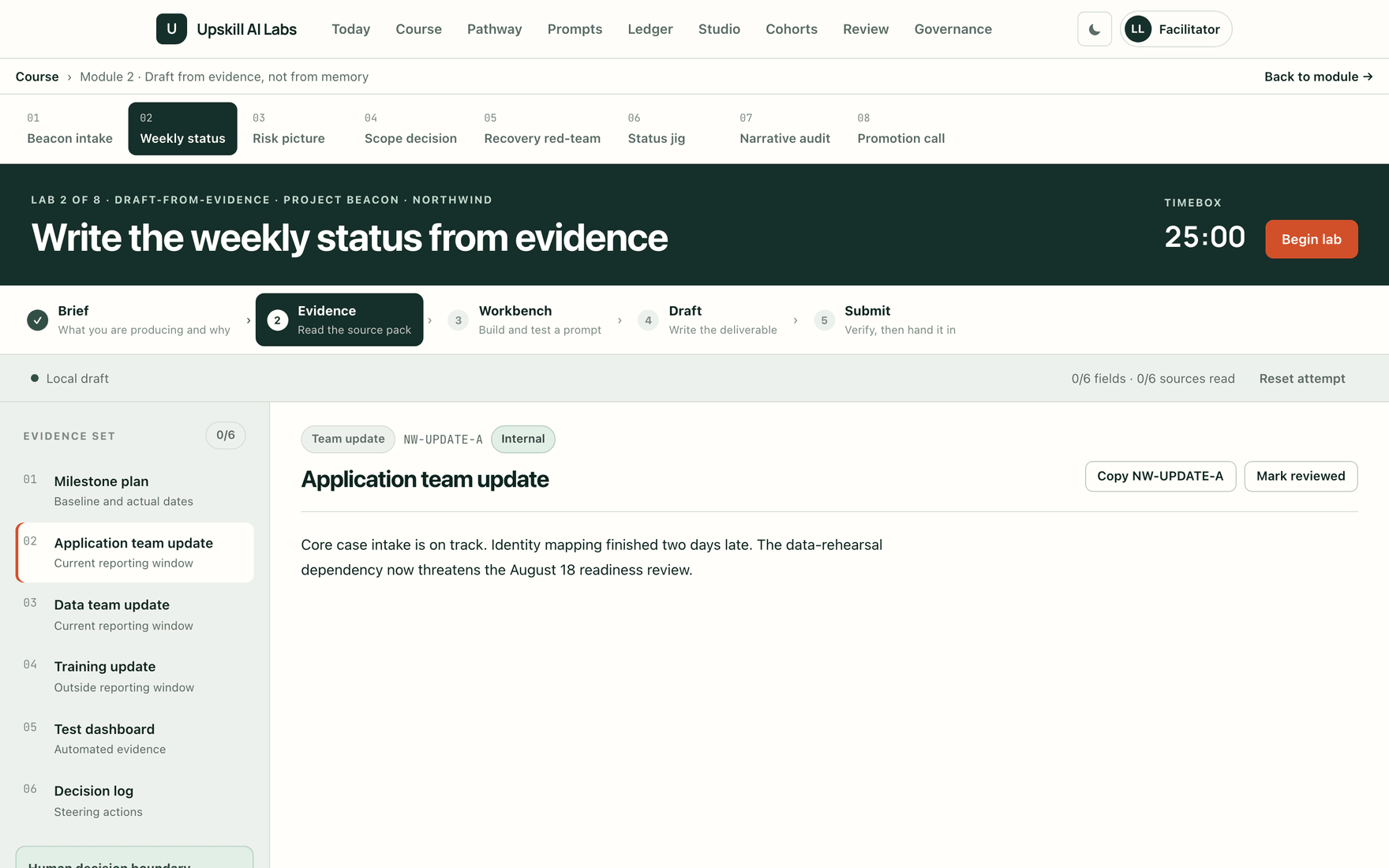Viewport: 1389px width, 868px height.
Task: Click the completed Brief step checkmark
Action: (37, 320)
